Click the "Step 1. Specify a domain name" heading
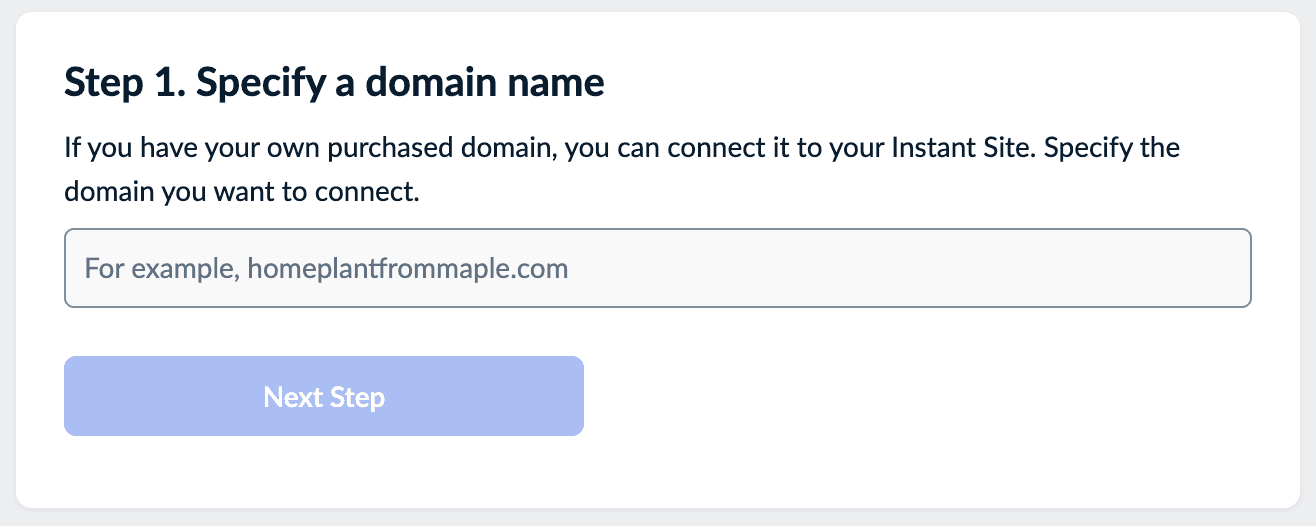This screenshot has width=1316, height=526. pyautogui.click(x=334, y=83)
